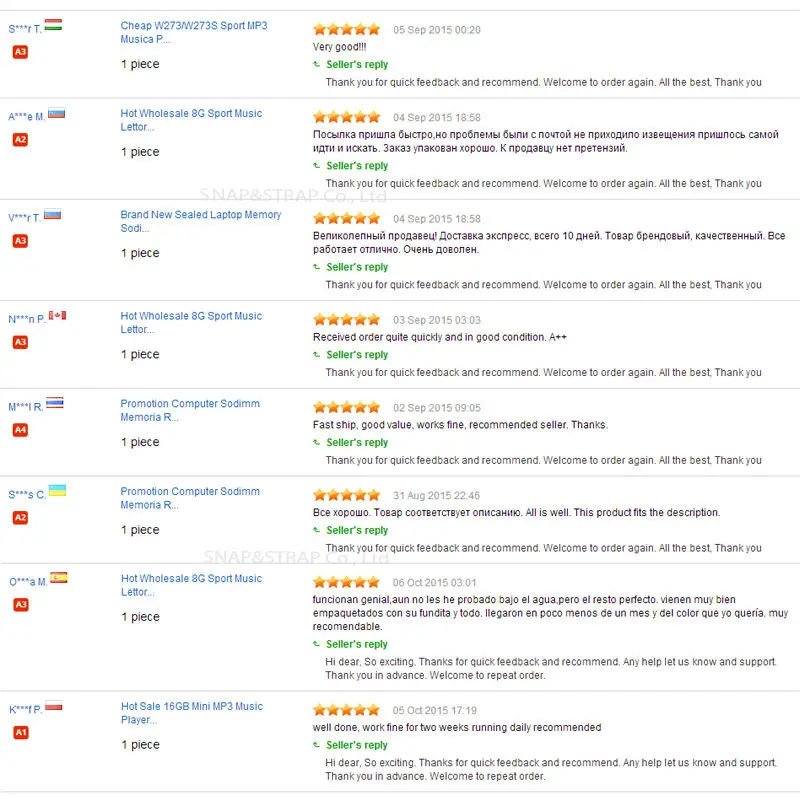The image size is (800, 800).
Task: Click 'Seller's reply' under 'Fast ship, good value' review
Action: coord(357,443)
